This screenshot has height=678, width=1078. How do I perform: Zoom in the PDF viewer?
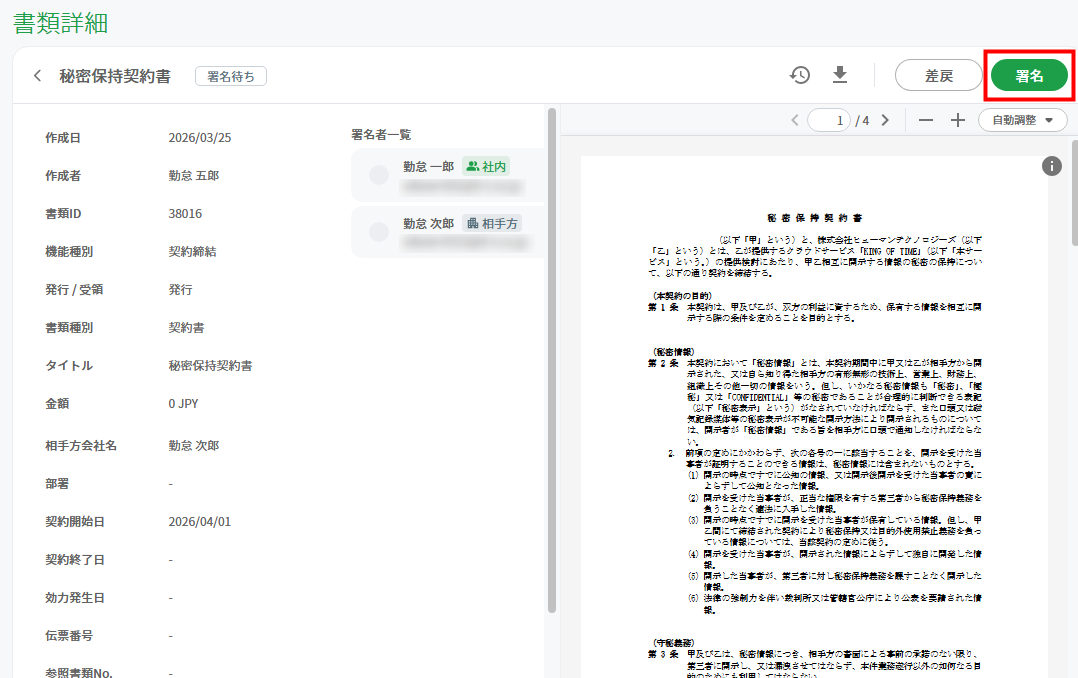(958, 120)
